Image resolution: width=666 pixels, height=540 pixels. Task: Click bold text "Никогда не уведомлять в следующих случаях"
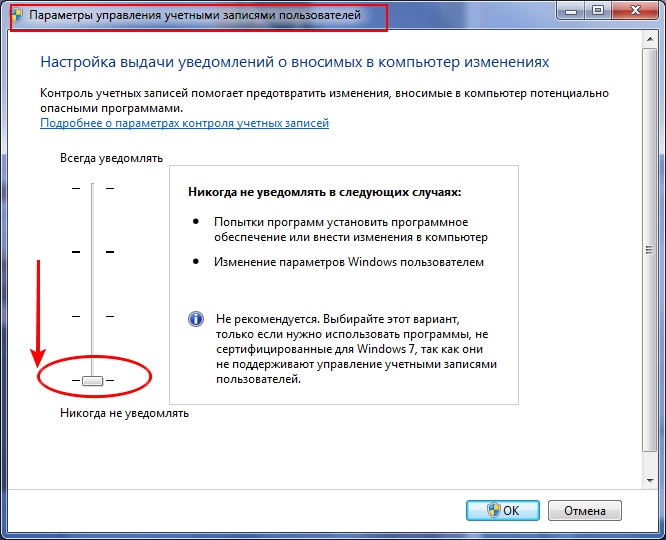pyautogui.click(x=325, y=191)
